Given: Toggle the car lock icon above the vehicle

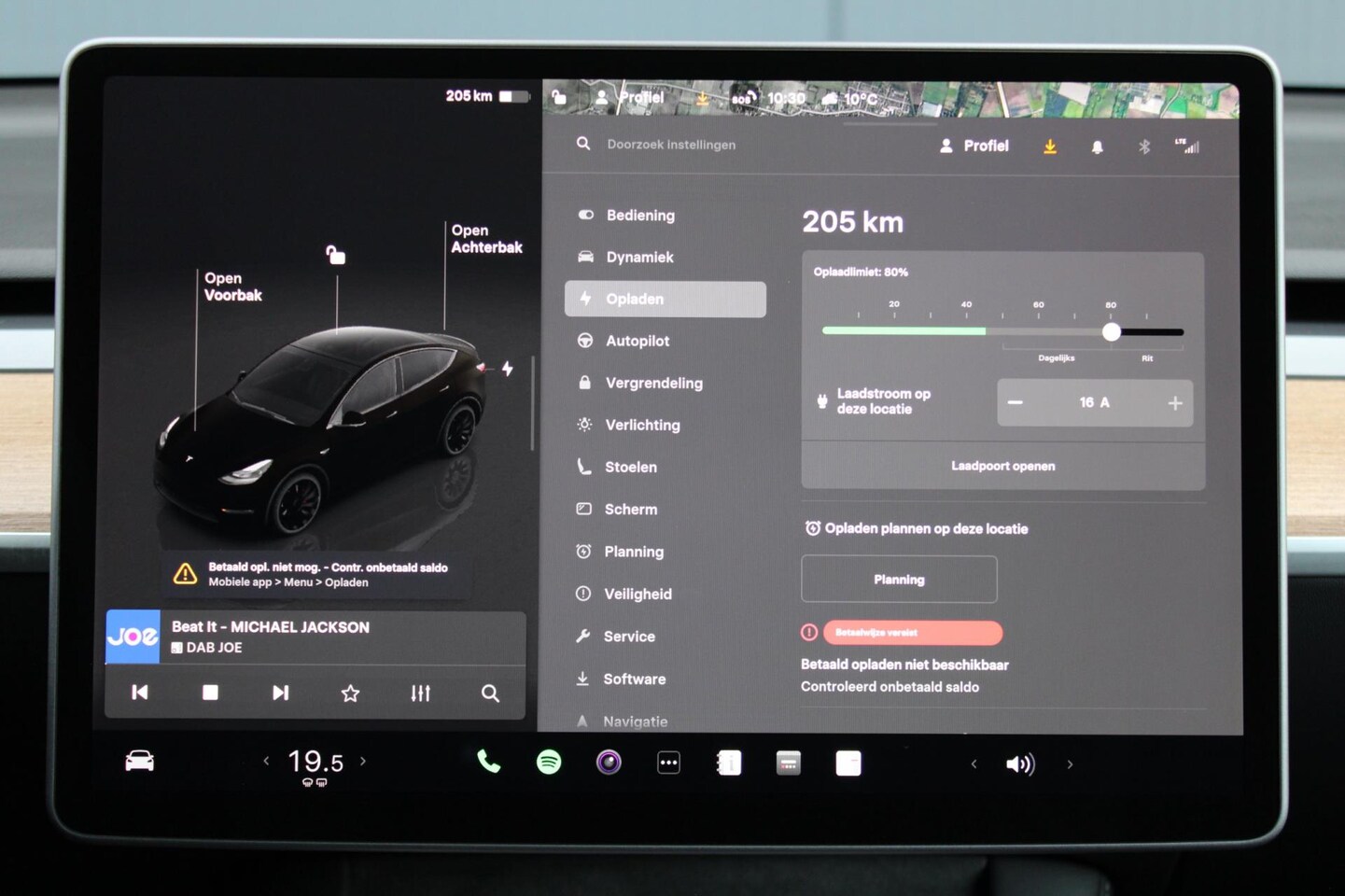Looking at the screenshot, I should pos(335,254).
